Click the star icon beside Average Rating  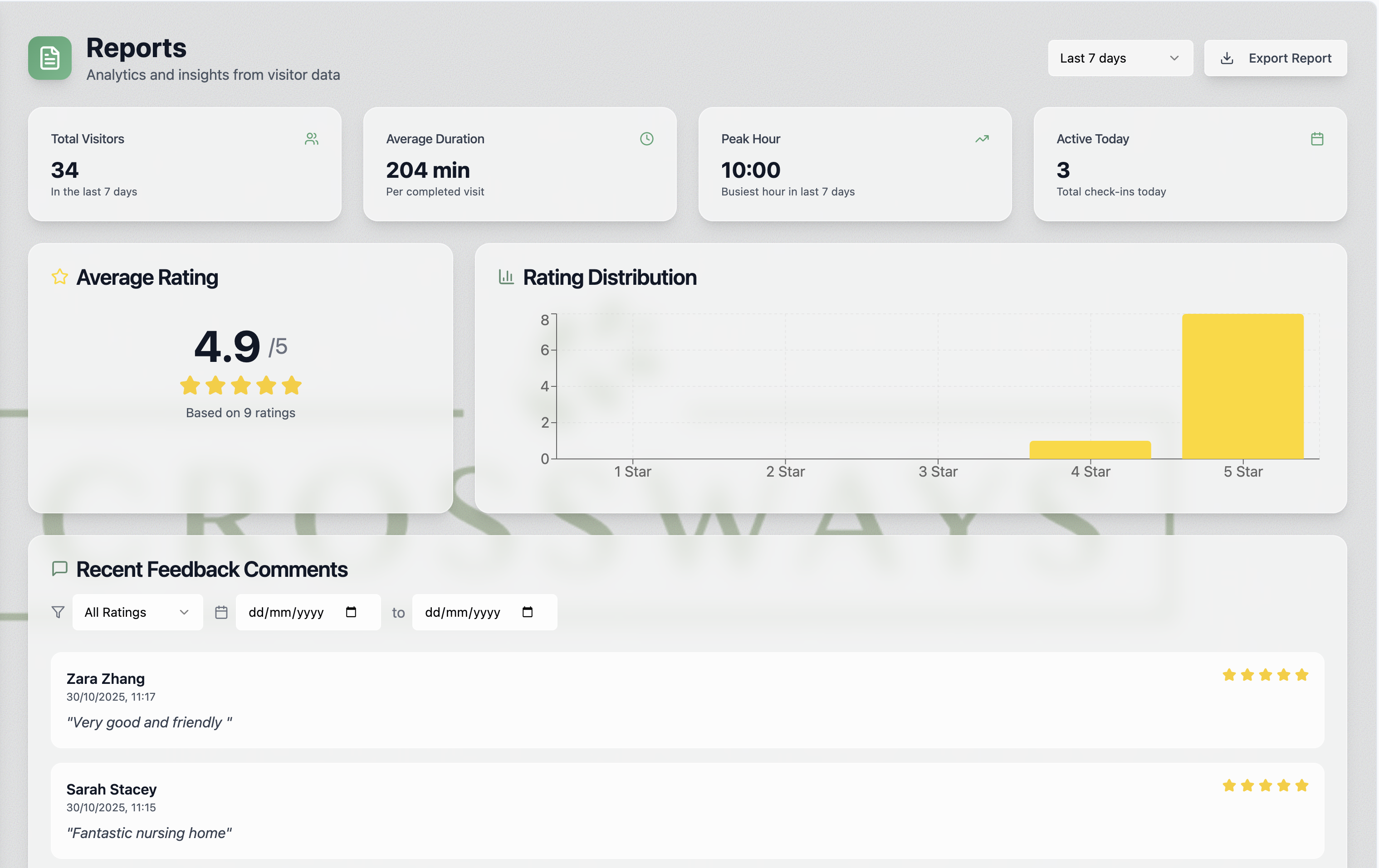coord(59,277)
